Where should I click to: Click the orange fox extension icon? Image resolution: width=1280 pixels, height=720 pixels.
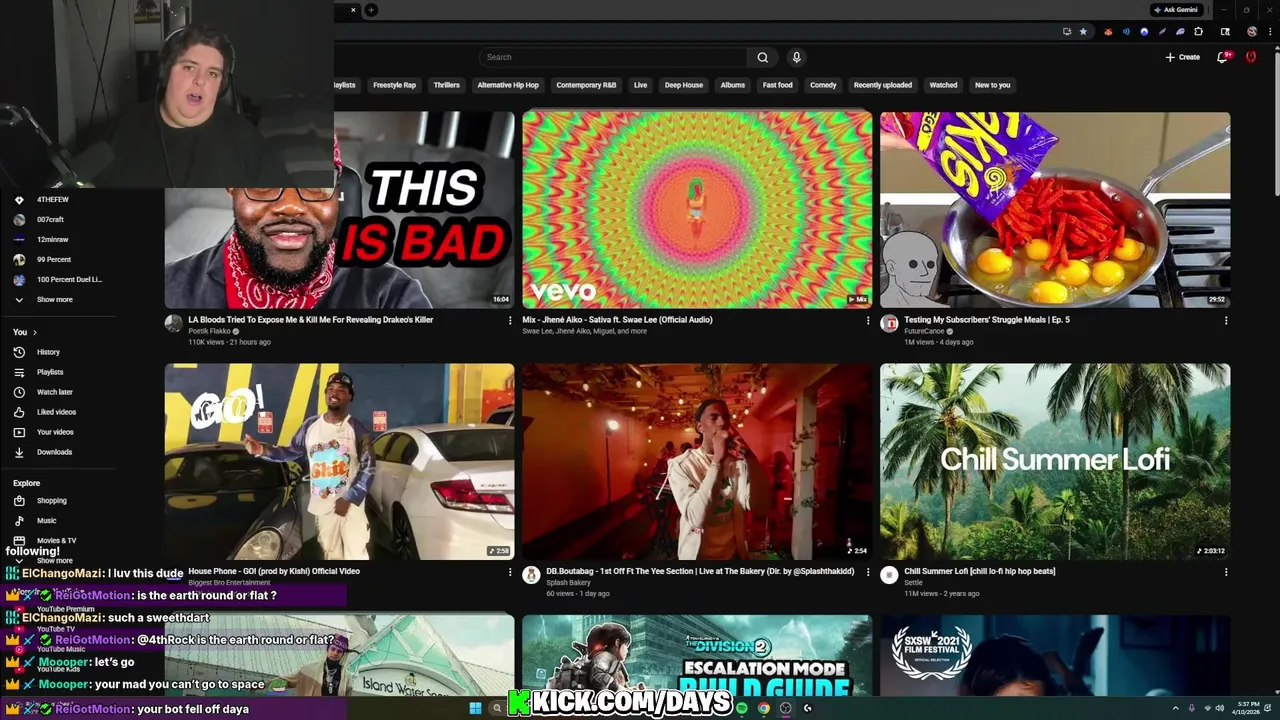tap(1108, 32)
